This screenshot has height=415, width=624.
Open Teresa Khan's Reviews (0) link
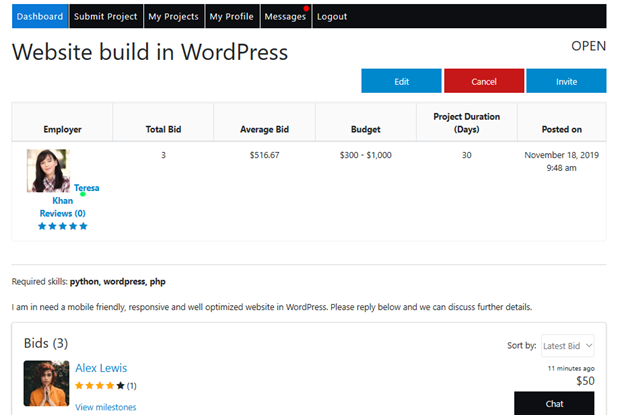[x=62, y=214]
